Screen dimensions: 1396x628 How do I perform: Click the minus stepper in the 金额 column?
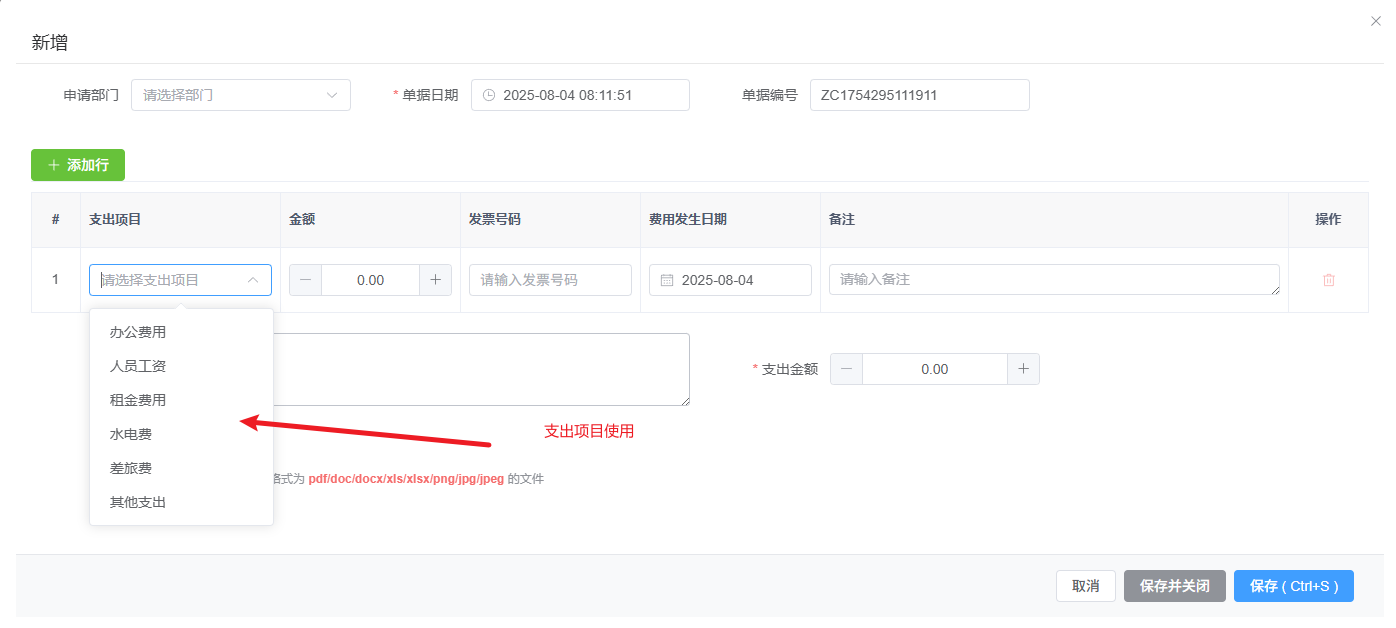point(305,280)
